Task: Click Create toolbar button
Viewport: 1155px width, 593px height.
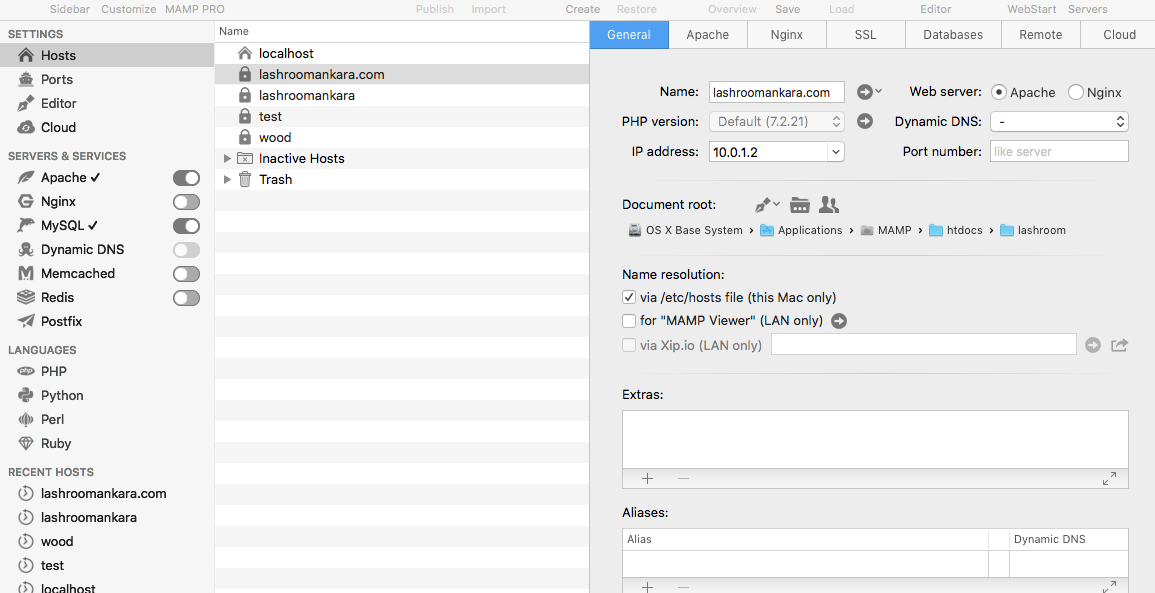Action: pos(583,9)
